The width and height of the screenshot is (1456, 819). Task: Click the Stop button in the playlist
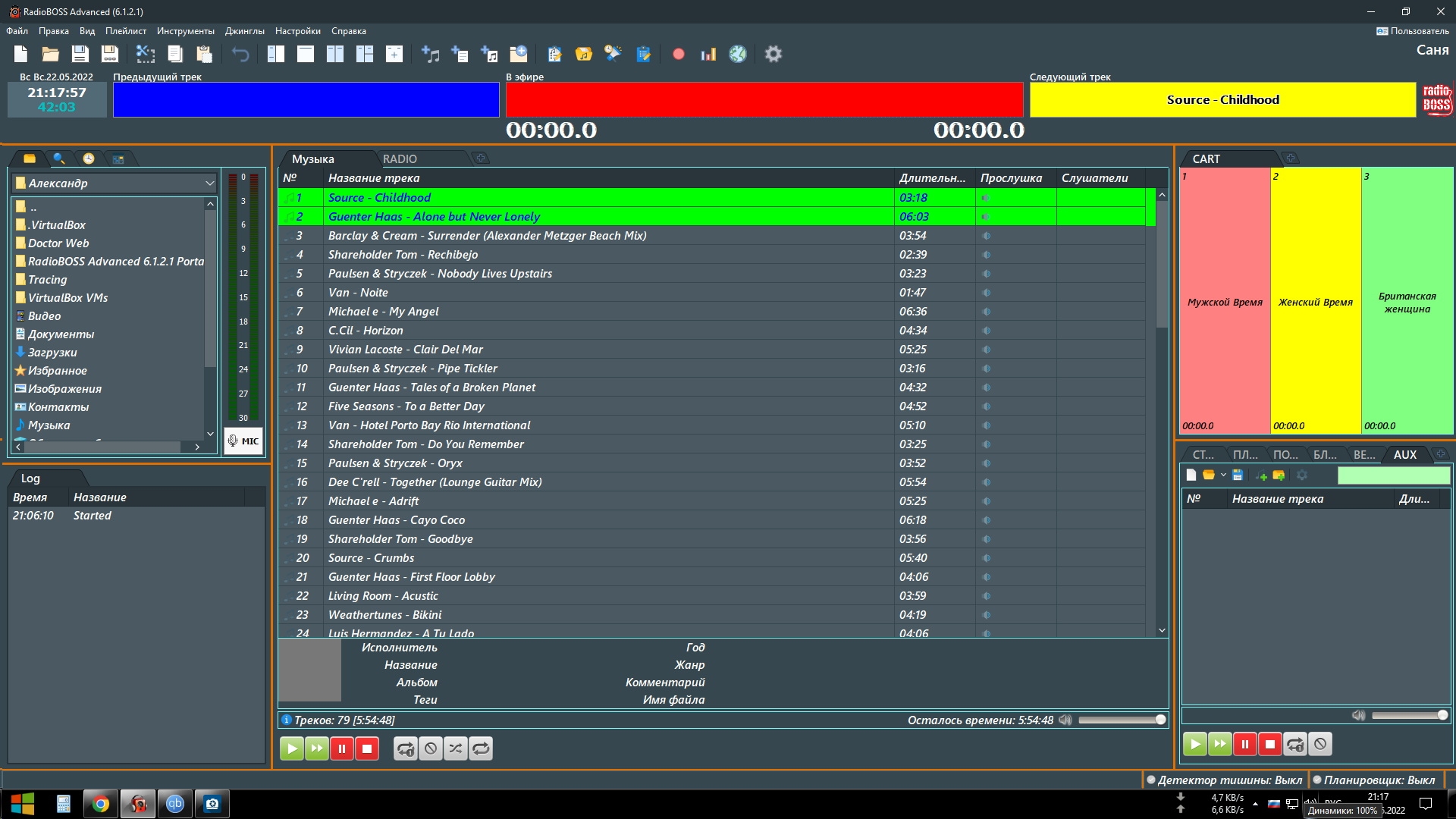click(x=366, y=748)
